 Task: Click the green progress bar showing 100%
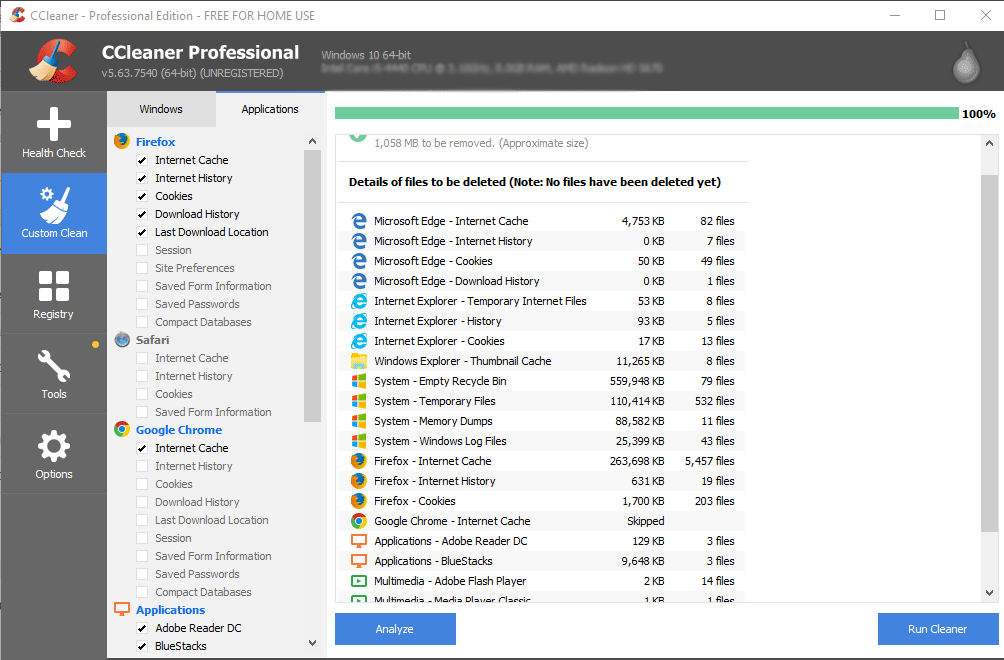645,113
